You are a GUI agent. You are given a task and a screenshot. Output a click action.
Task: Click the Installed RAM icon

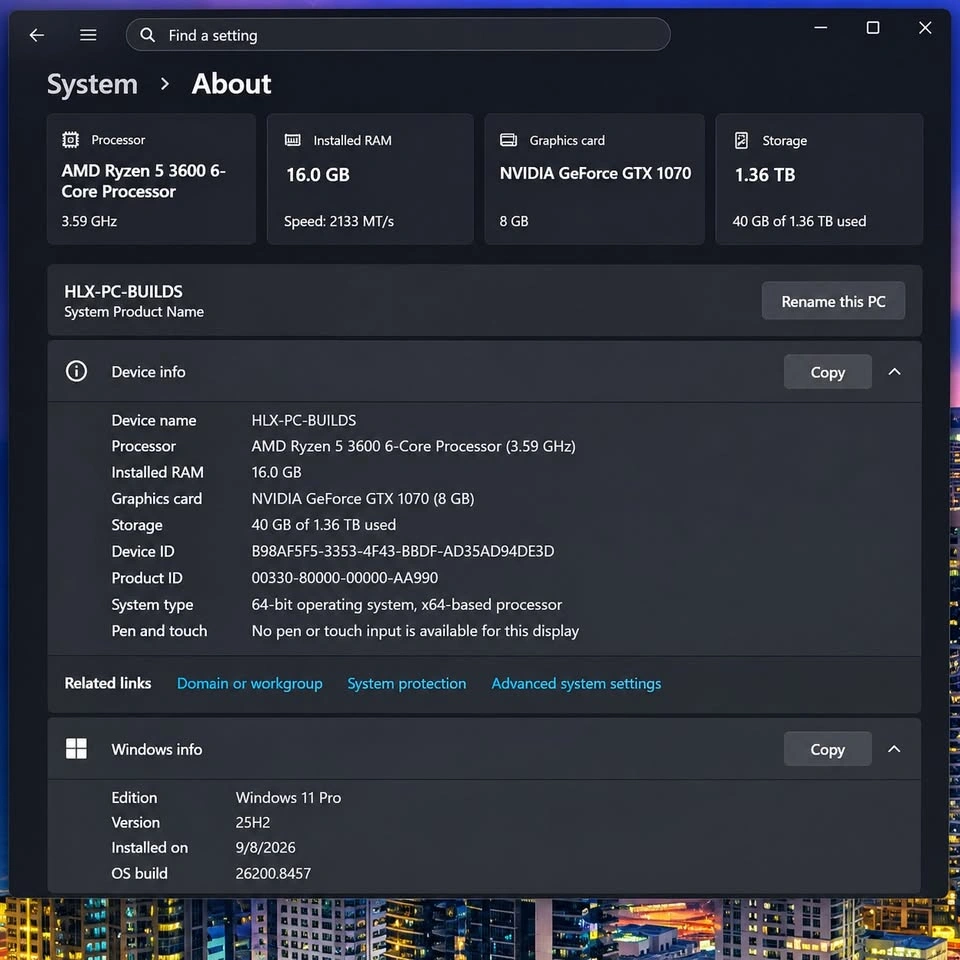click(293, 140)
